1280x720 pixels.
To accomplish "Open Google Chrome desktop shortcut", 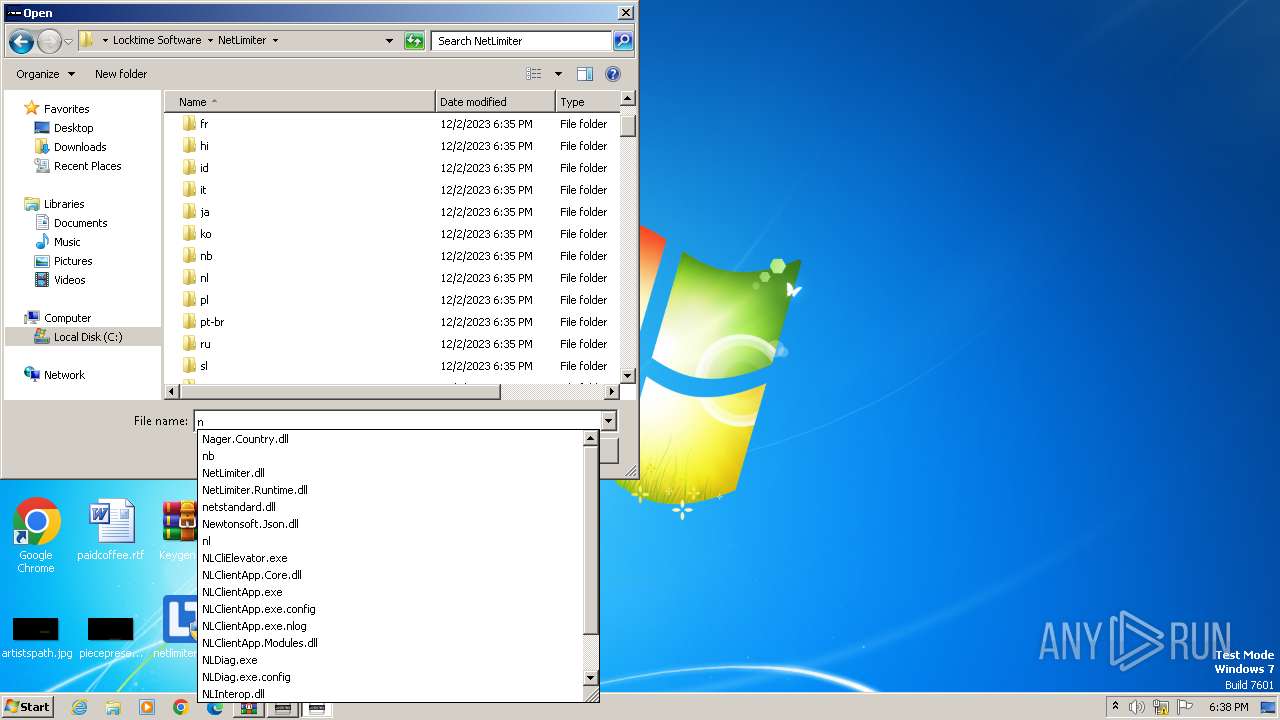I will (36, 535).
